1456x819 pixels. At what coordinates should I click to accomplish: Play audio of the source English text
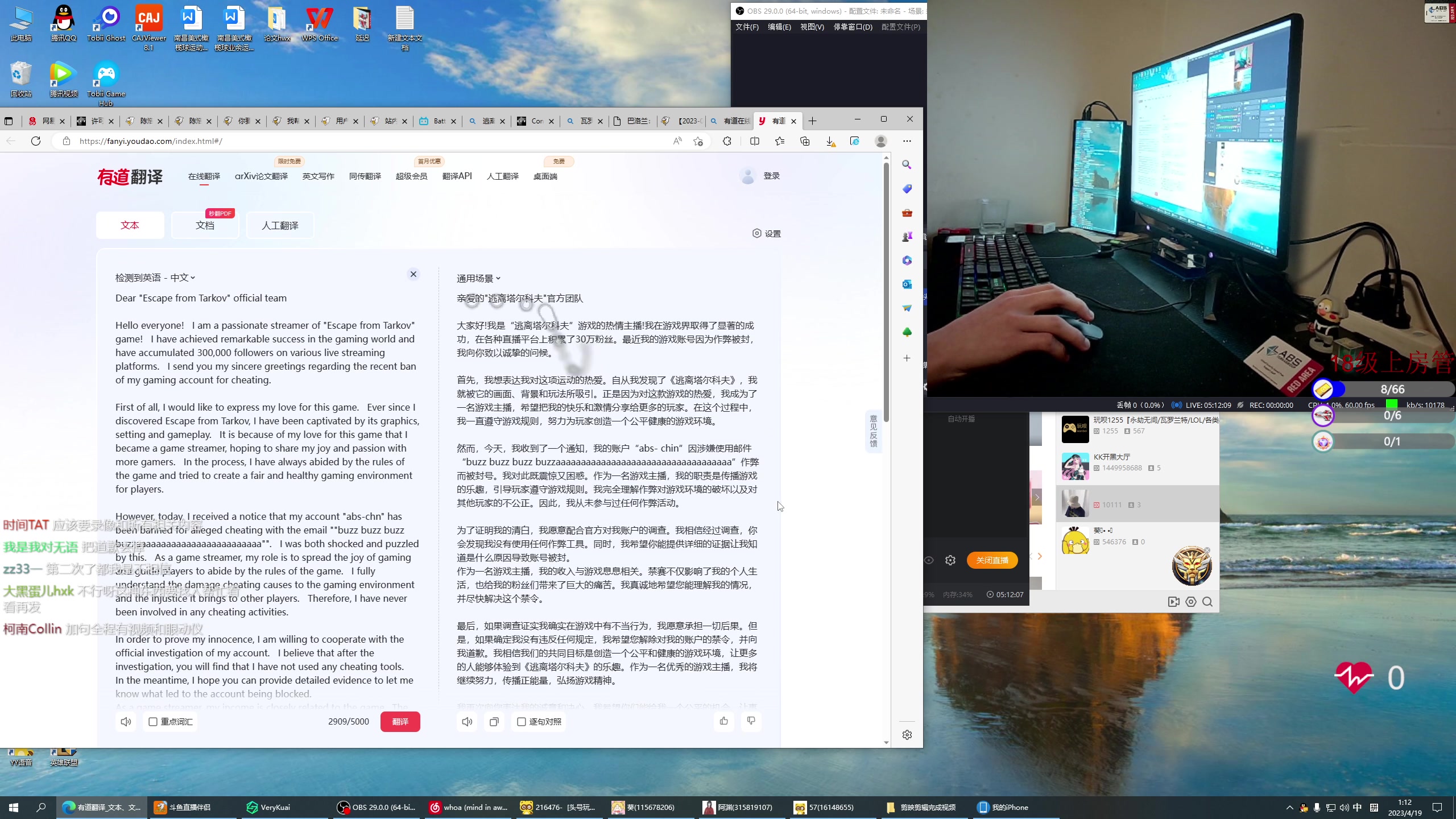click(x=126, y=721)
